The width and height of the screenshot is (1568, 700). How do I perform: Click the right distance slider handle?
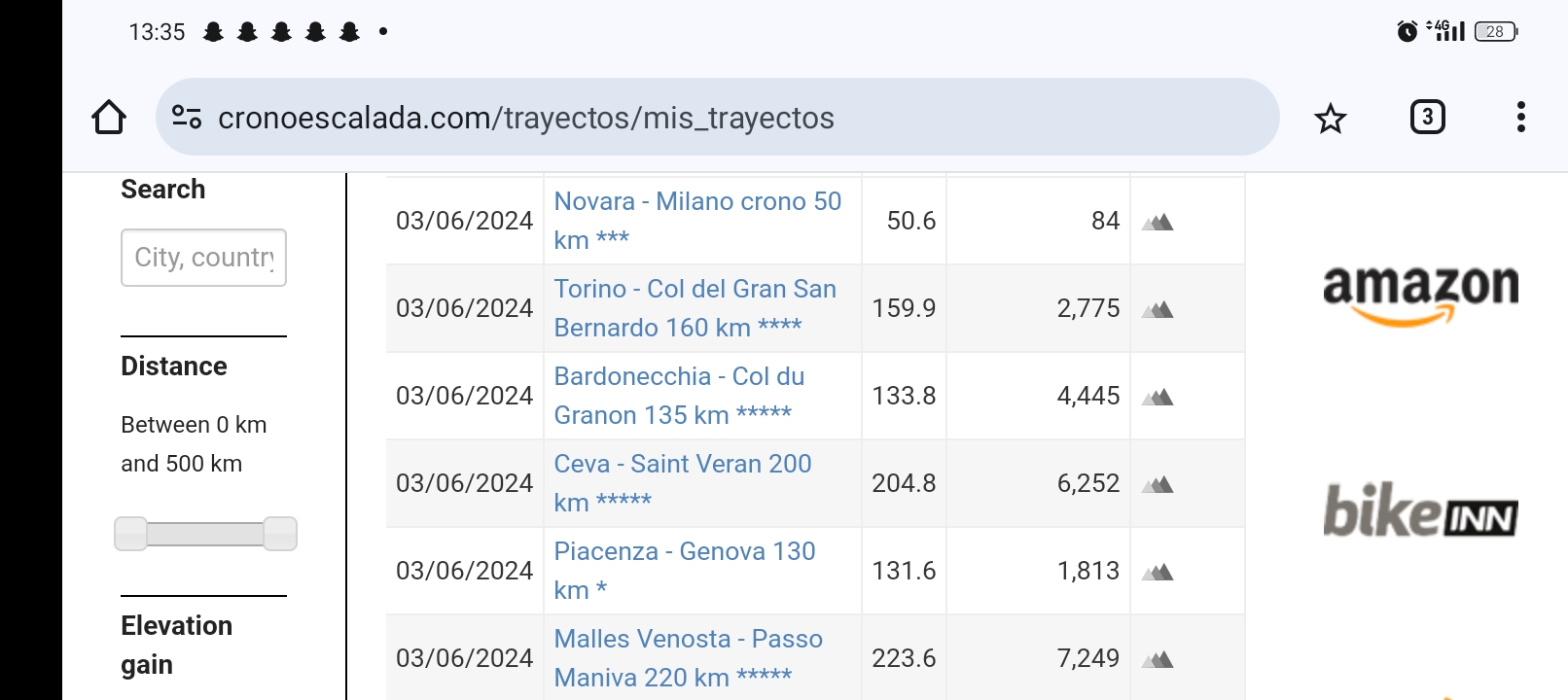point(280,534)
